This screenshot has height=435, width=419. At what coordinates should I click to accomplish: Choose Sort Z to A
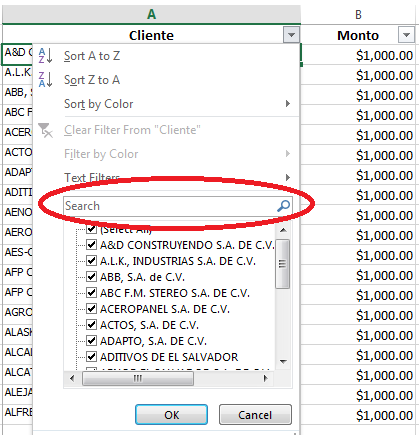click(x=92, y=80)
